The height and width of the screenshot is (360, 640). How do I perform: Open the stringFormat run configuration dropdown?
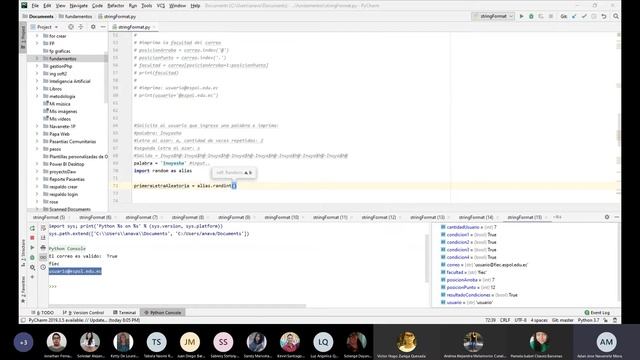point(493,16)
